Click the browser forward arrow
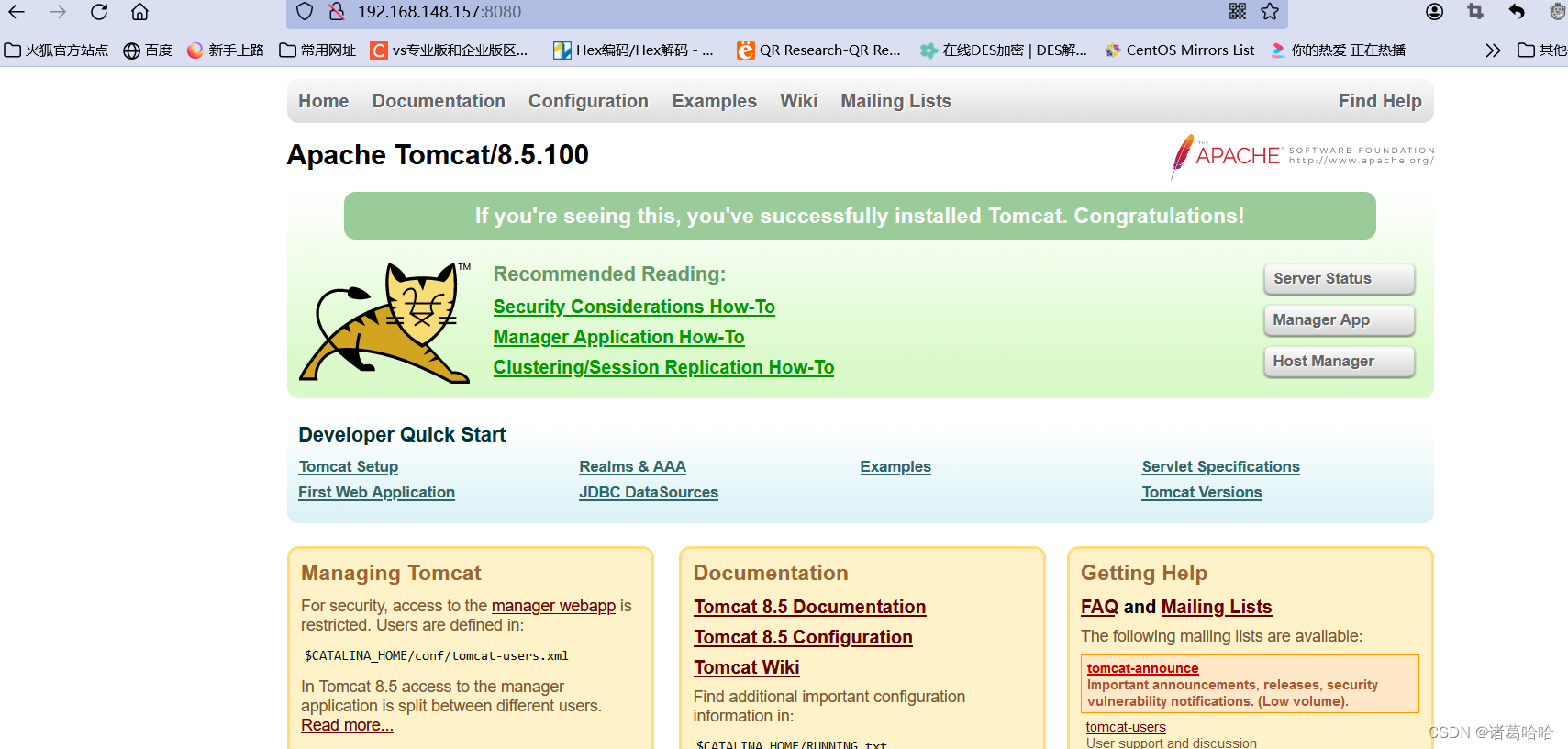This screenshot has width=1568, height=749. pyautogui.click(x=58, y=12)
